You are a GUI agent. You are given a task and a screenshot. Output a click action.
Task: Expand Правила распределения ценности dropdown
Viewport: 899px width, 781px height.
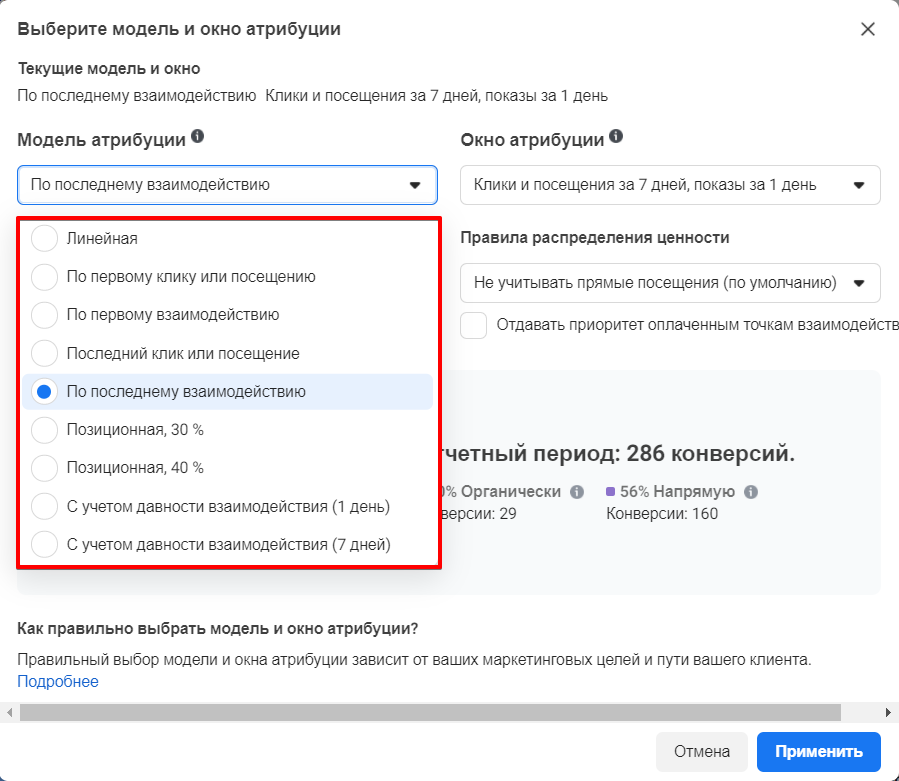point(670,283)
